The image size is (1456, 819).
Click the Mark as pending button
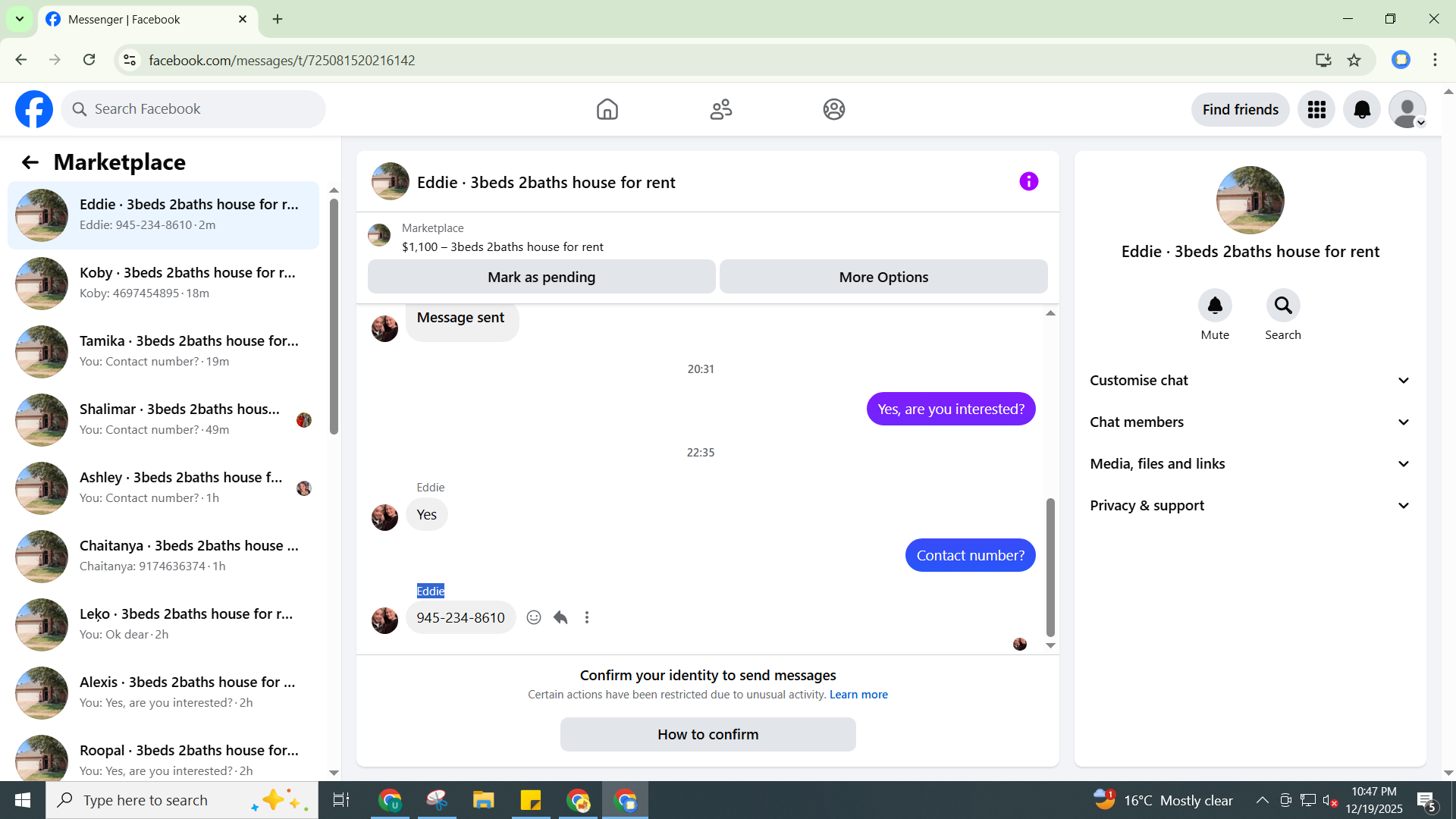pyautogui.click(x=541, y=278)
